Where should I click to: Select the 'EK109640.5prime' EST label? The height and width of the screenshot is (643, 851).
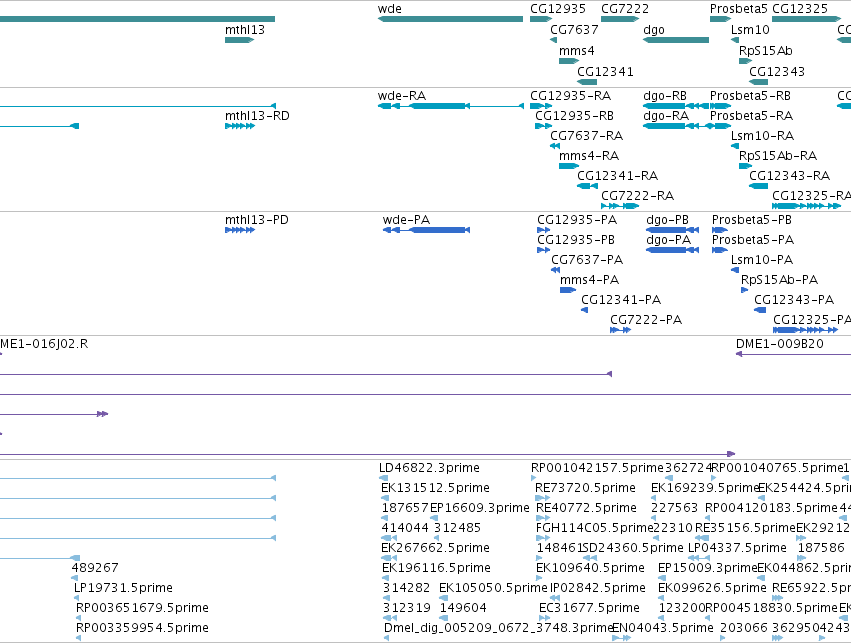590,568
